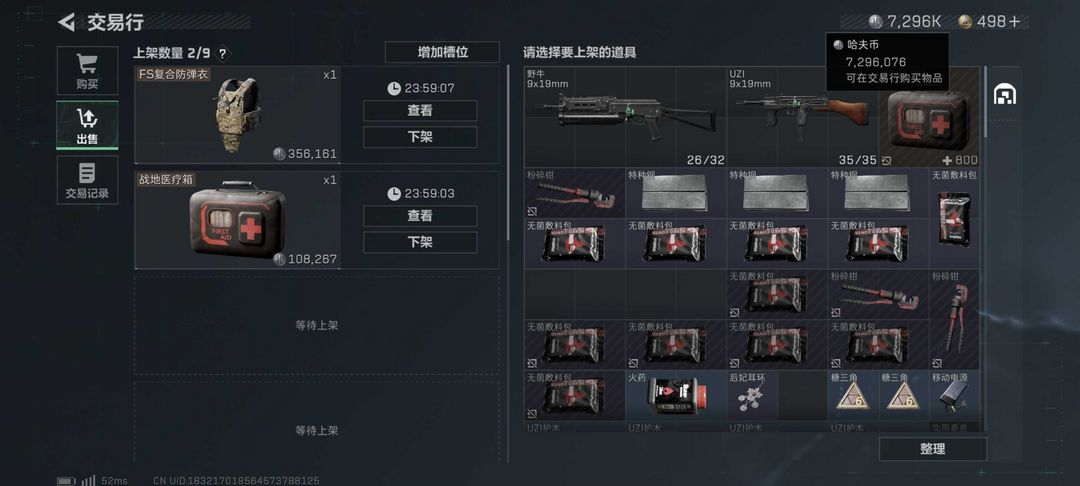Click the plus to add gold currency
This screenshot has width=1080, height=486.
pos(1014,21)
